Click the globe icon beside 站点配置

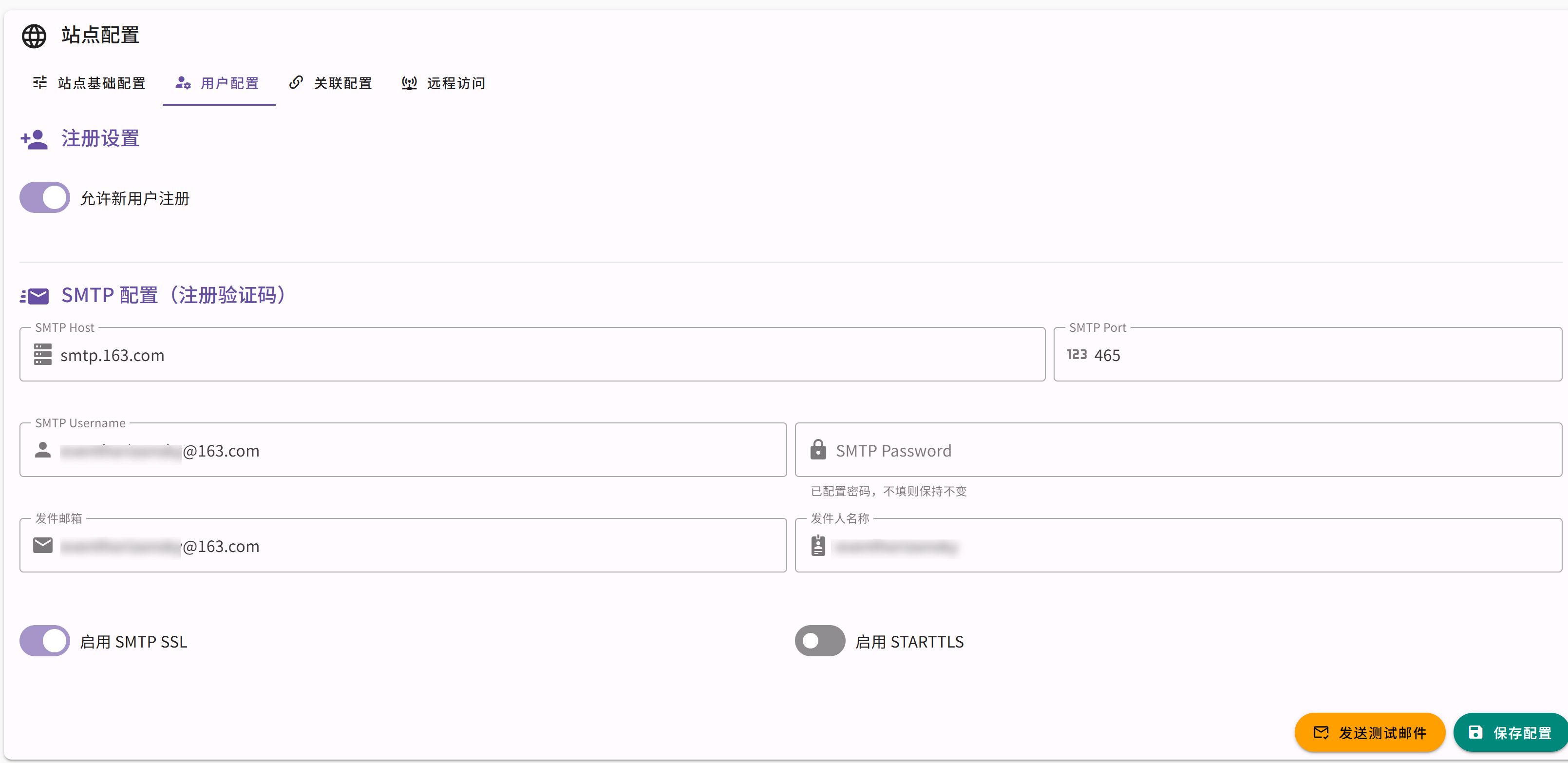(34, 36)
